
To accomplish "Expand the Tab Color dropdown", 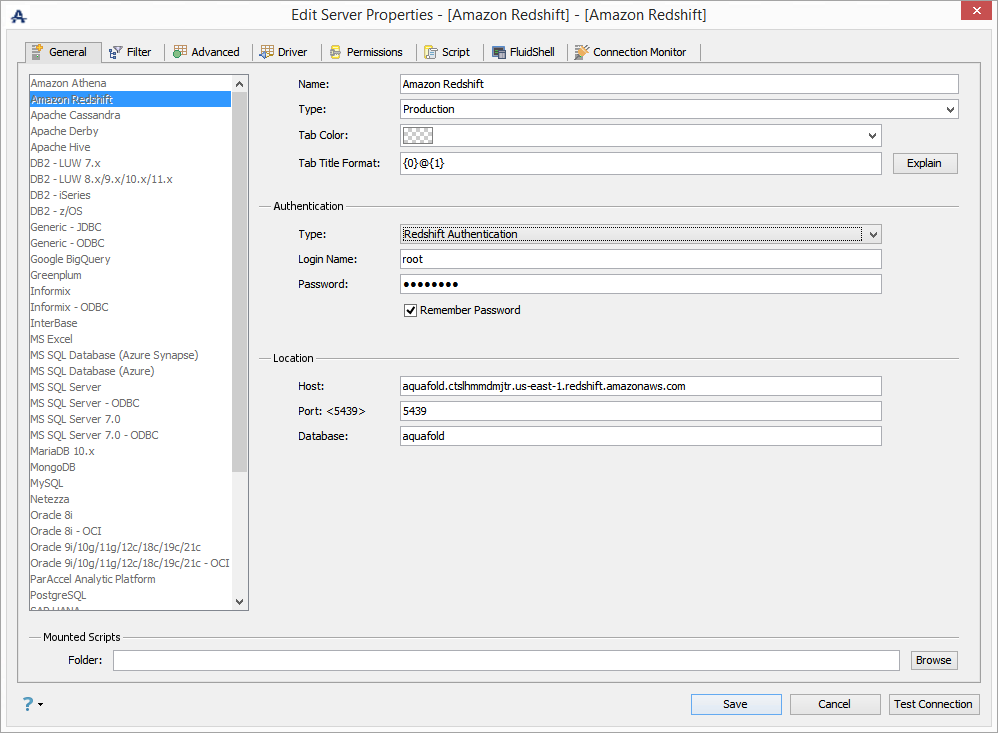I will coord(872,135).
